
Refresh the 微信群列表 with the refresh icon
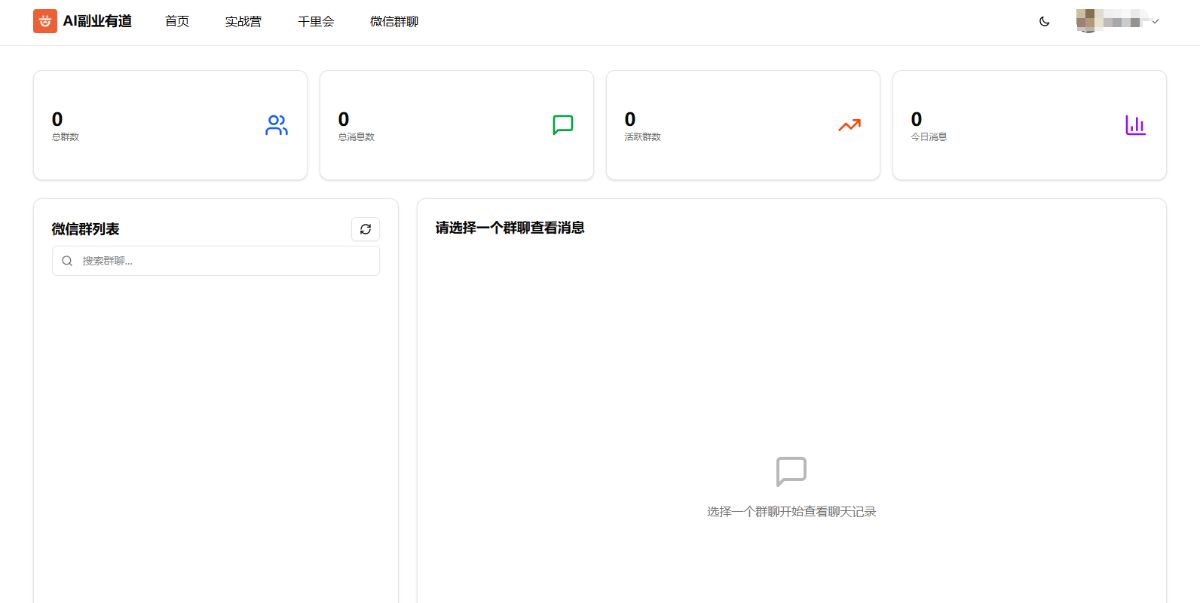[x=365, y=229]
